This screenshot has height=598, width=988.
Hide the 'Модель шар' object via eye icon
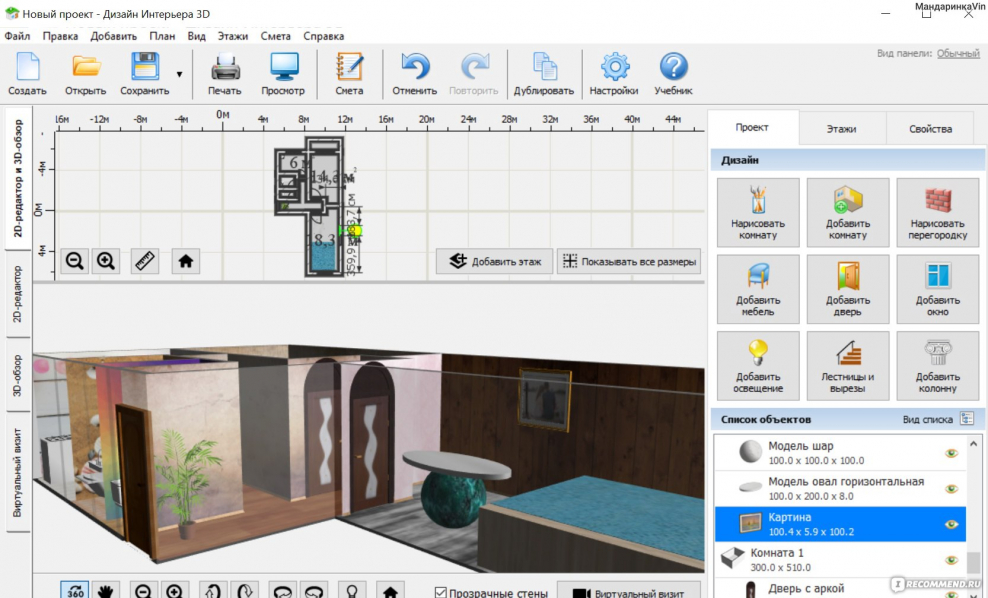pyautogui.click(x=952, y=453)
